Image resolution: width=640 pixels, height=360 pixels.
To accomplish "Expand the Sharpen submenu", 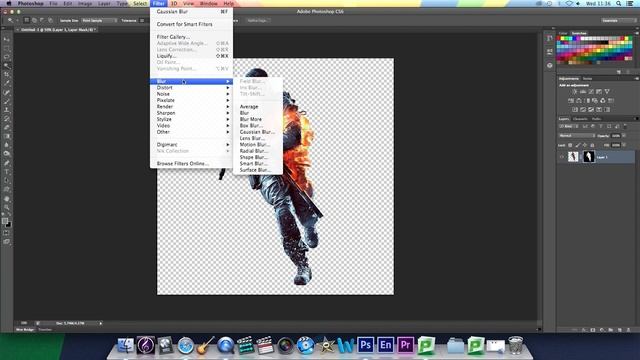I will [191, 113].
